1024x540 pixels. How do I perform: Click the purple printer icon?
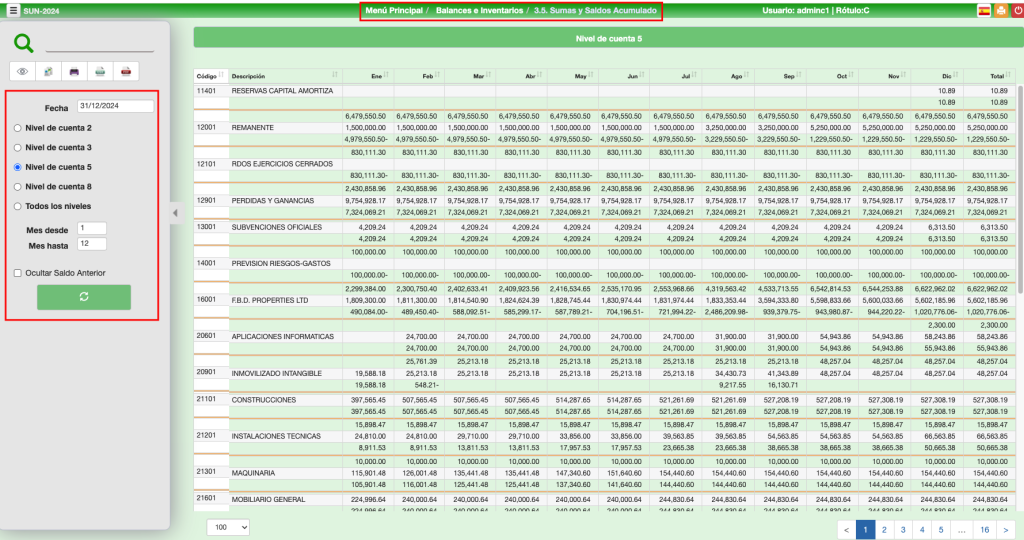pyautogui.click(x=74, y=71)
